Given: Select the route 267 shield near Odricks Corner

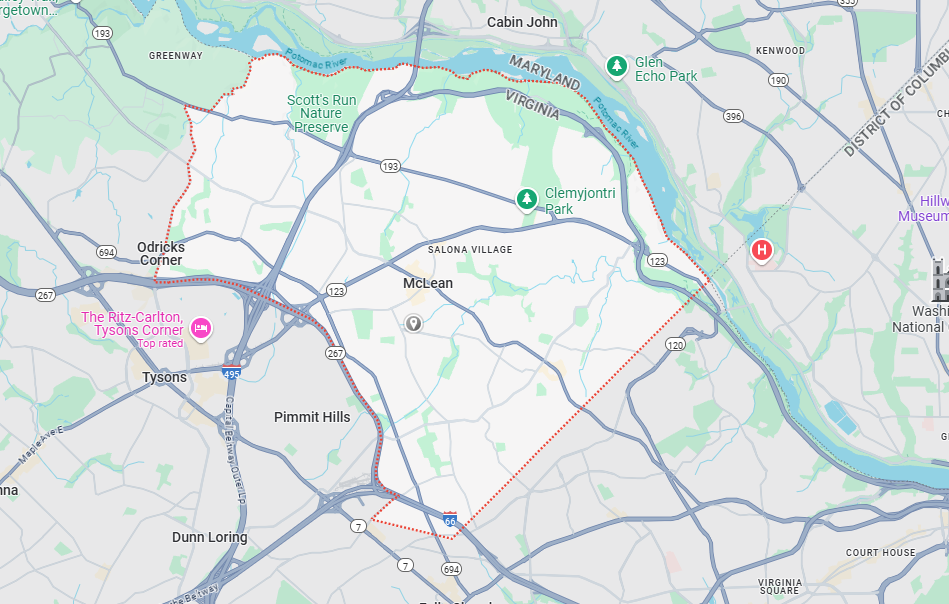Looking at the screenshot, I should pos(45,295).
